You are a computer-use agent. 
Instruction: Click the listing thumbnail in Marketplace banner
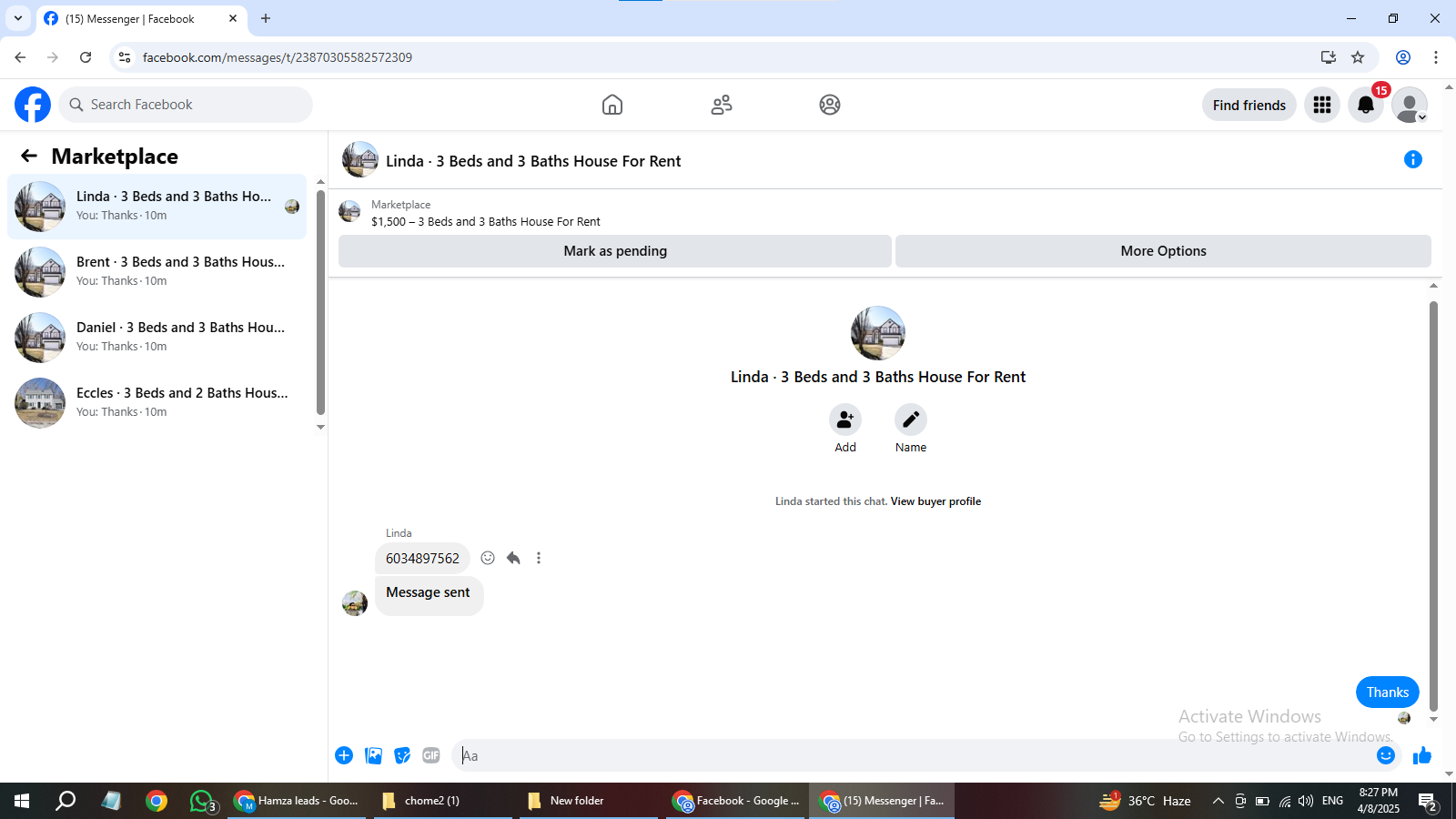349,212
